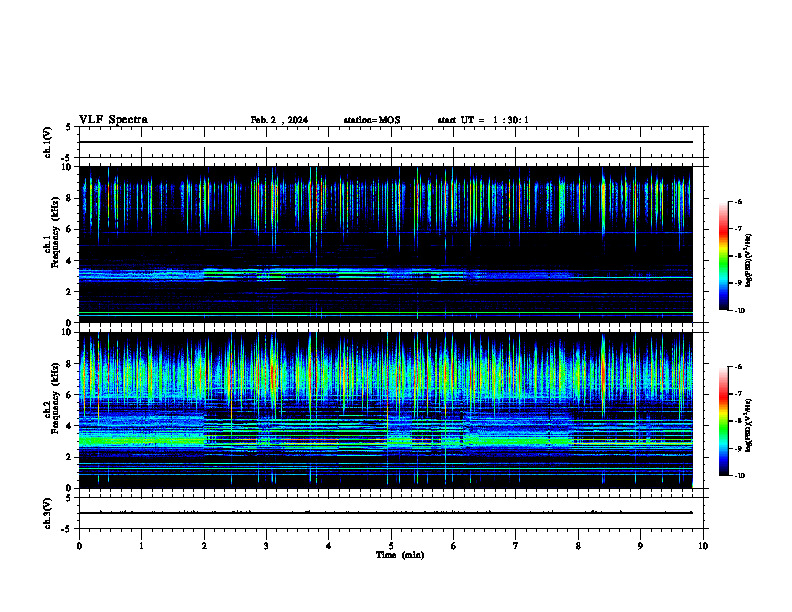Click the "Time (min)" axis label
Image resolution: width=792 pixels, height=612 pixels.
pos(400,555)
